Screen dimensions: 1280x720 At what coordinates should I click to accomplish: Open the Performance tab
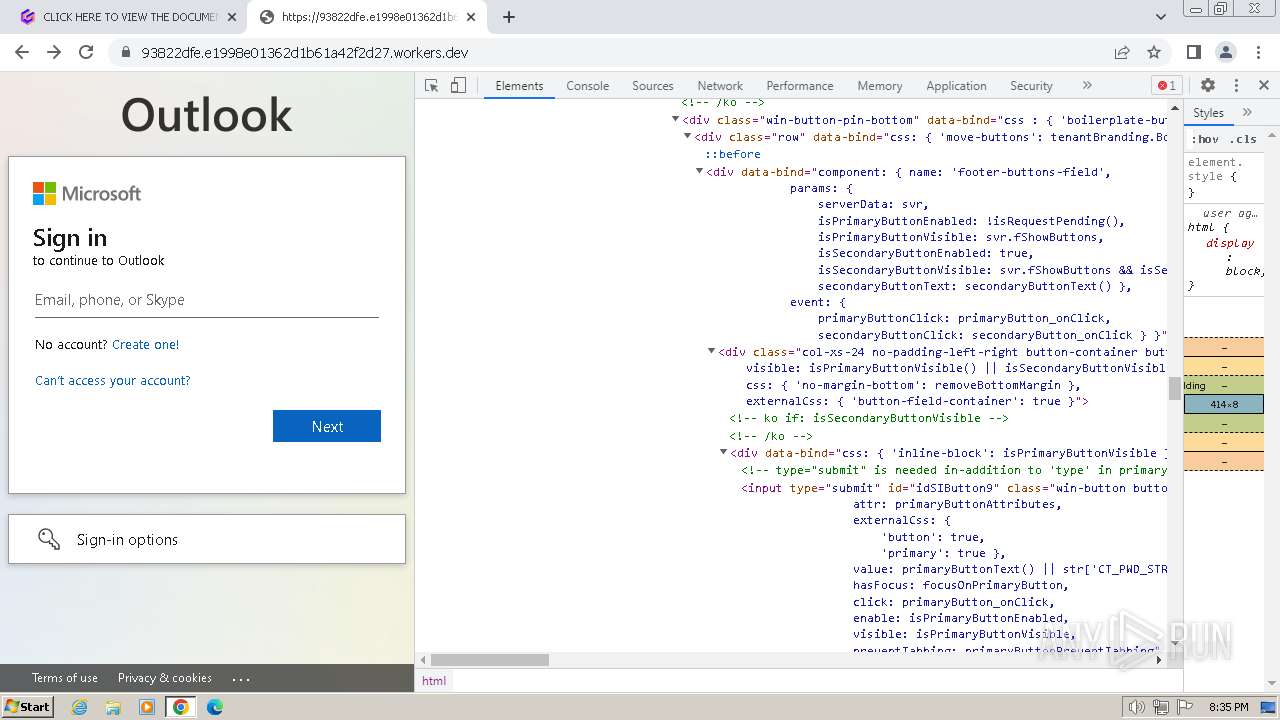[800, 86]
